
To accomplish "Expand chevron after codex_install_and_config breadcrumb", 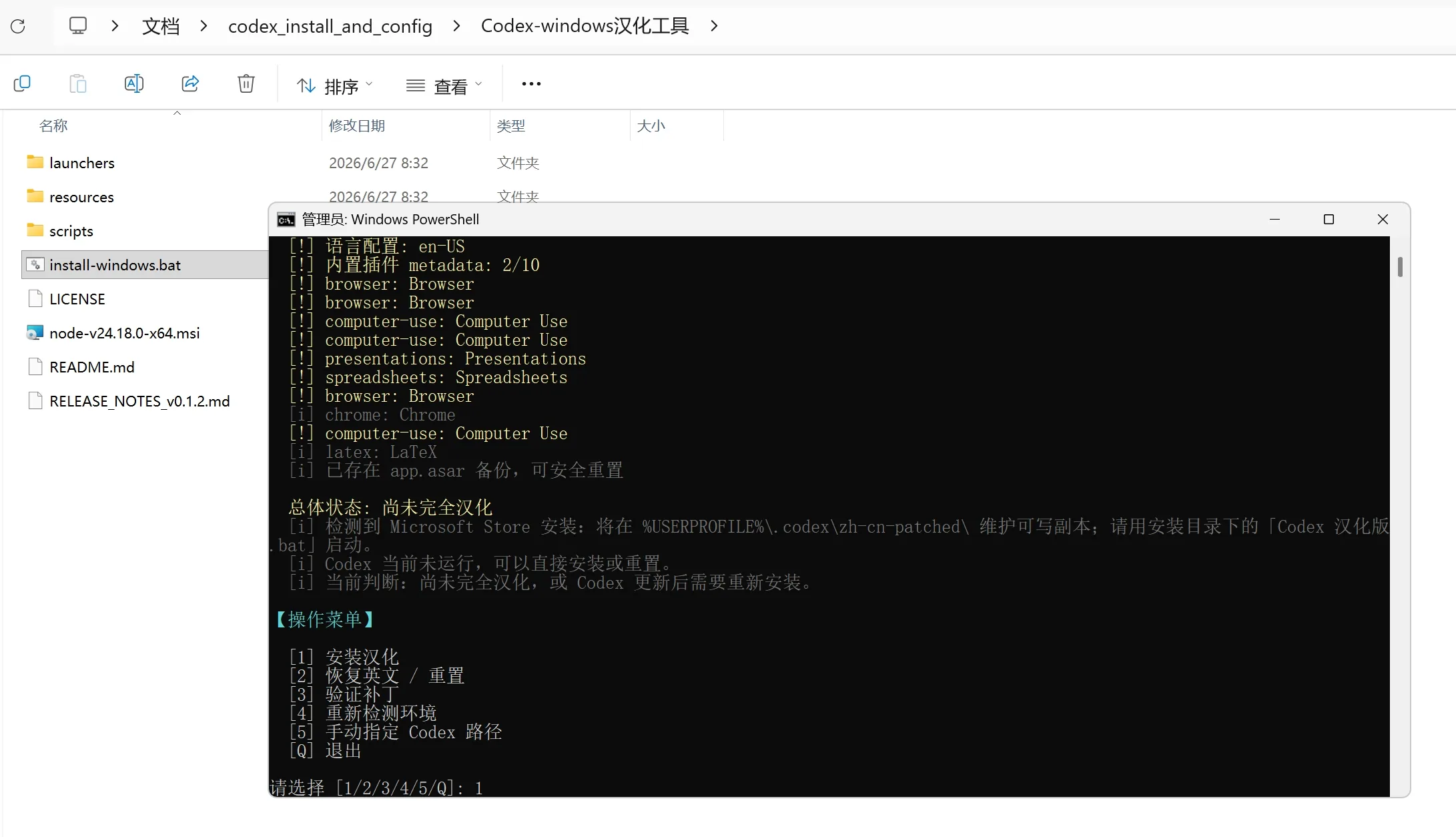I will pos(457,26).
